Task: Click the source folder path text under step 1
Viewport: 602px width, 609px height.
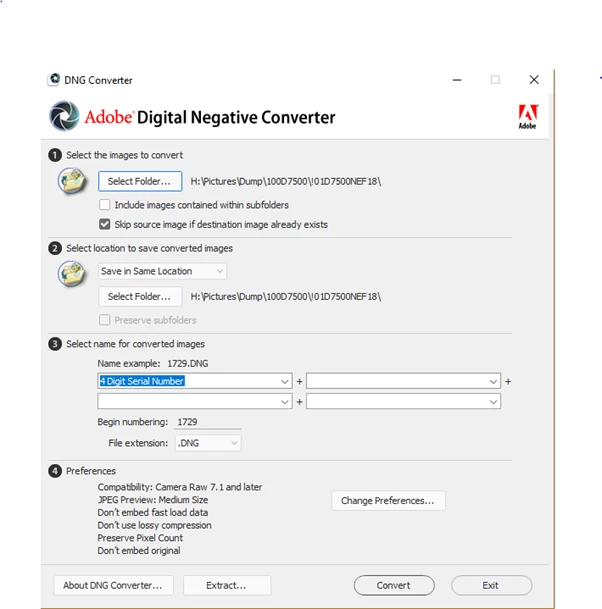Action: [286, 181]
